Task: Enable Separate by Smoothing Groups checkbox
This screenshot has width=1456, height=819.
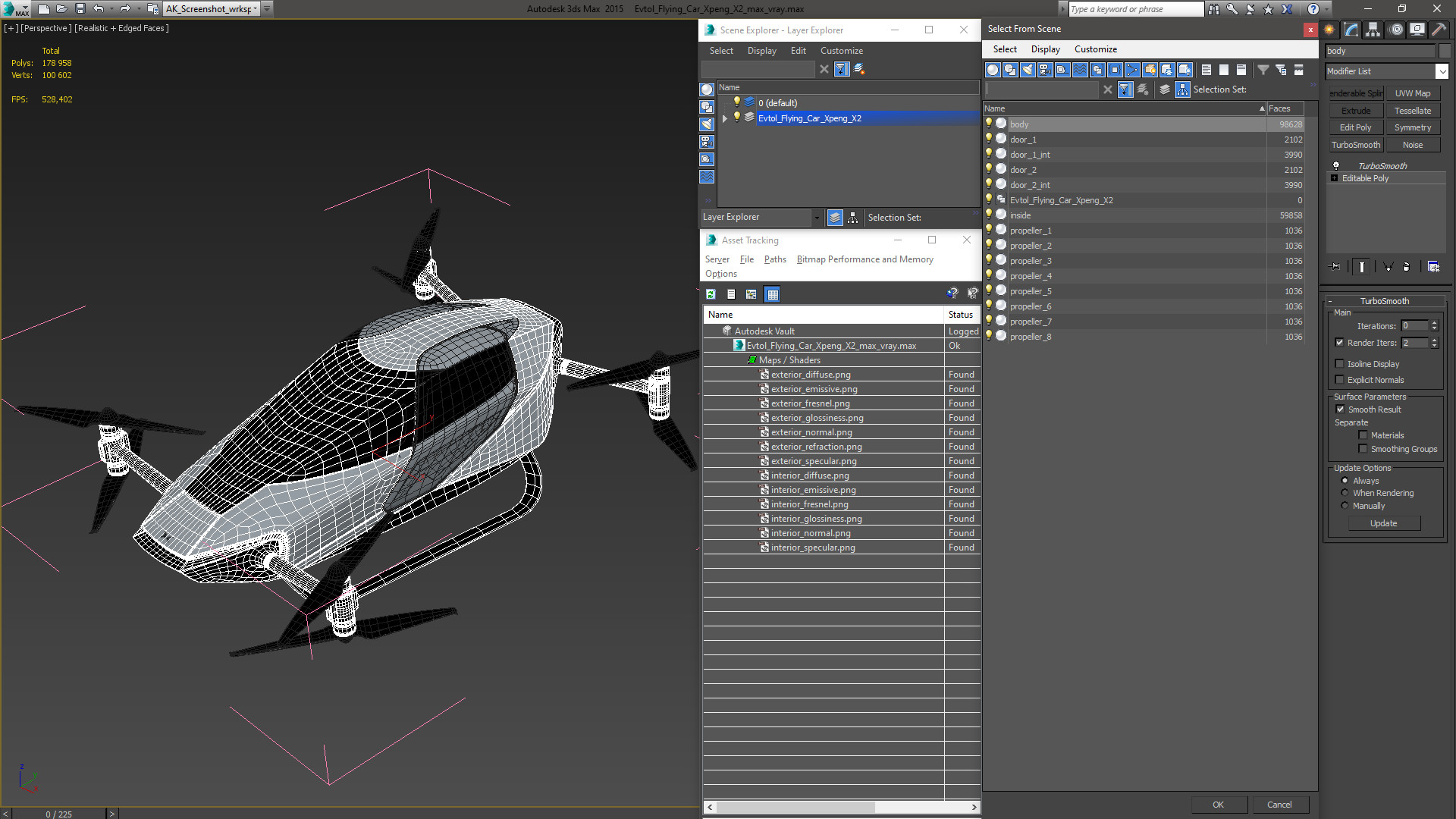Action: click(1363, 449)
